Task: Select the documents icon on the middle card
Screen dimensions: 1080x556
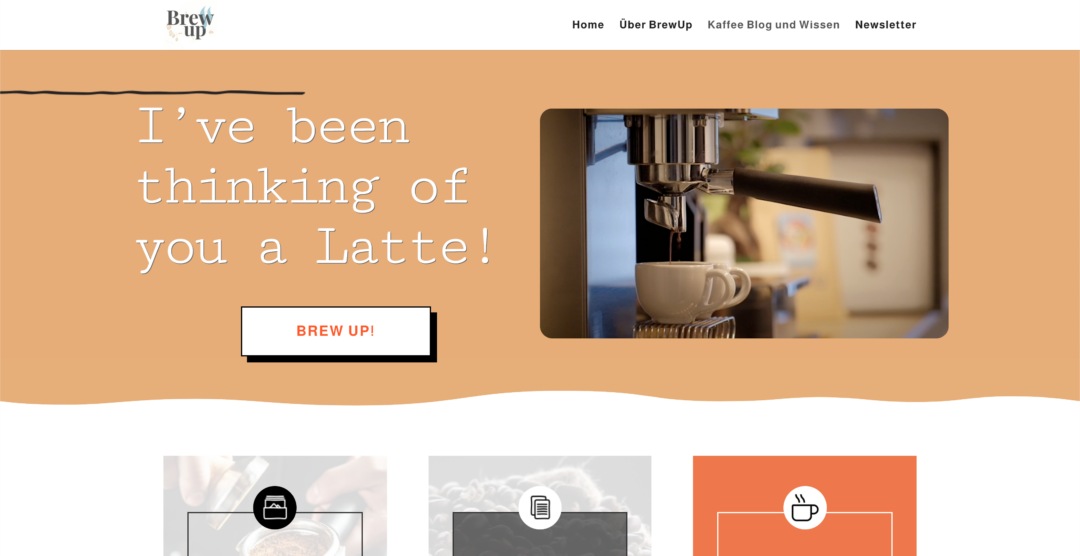Action: point(540,508)
